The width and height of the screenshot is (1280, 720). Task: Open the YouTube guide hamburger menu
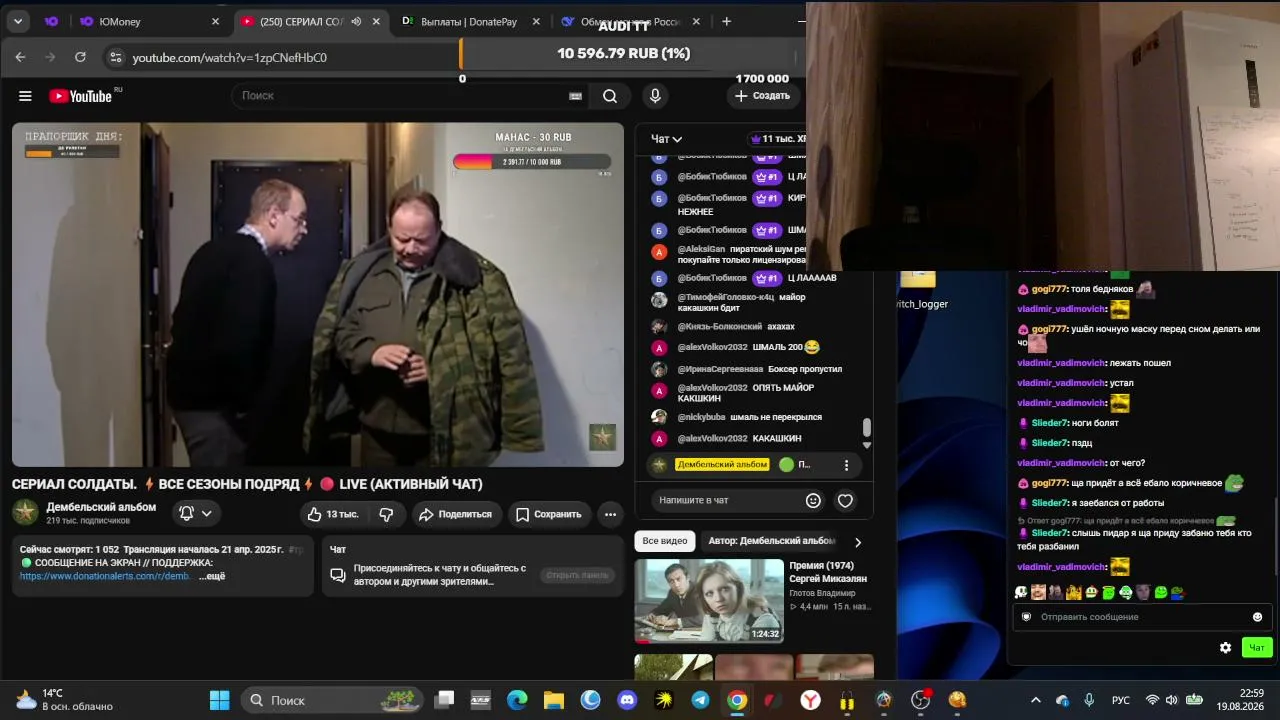pyautogui.click(x=25, y=96)
